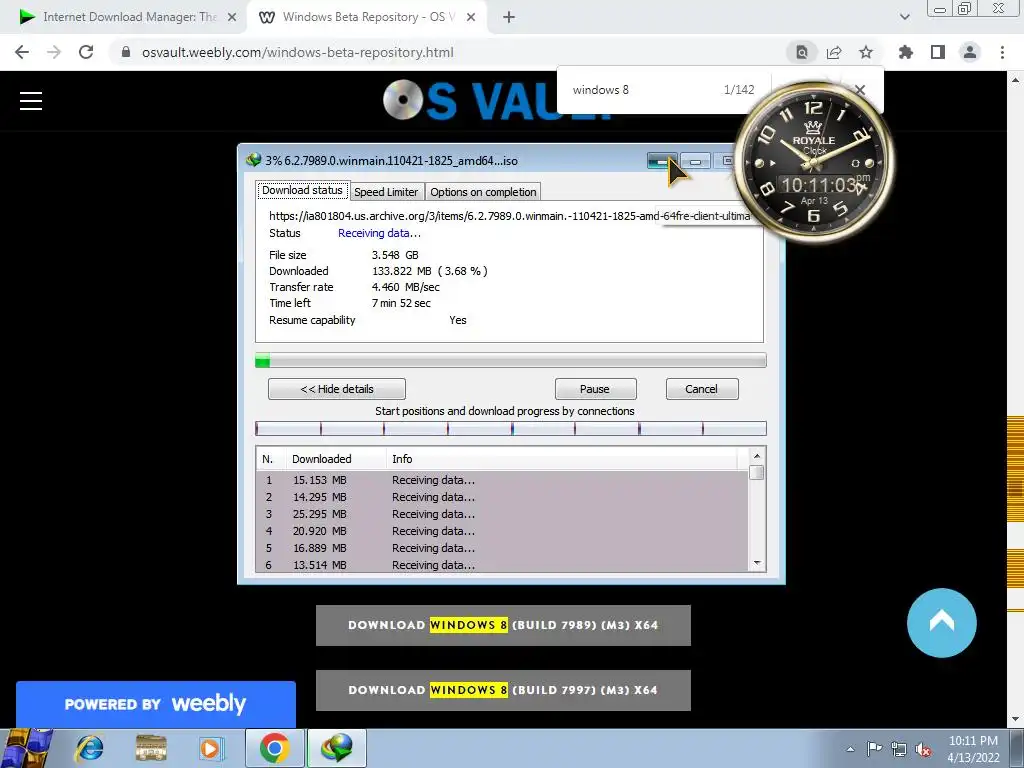
Task: Click the blue scroll-to-top arrow button
Action: click(x=942, y=622)
